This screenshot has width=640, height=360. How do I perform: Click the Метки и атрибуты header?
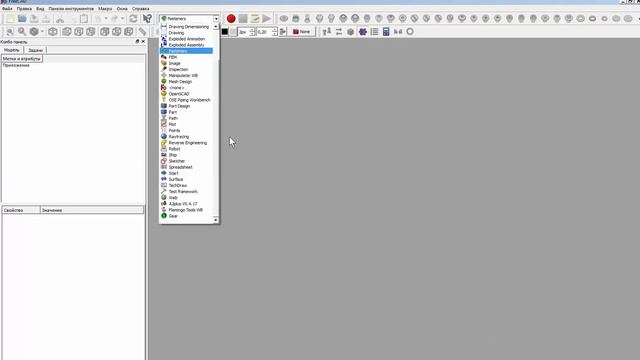coord(21,59)
